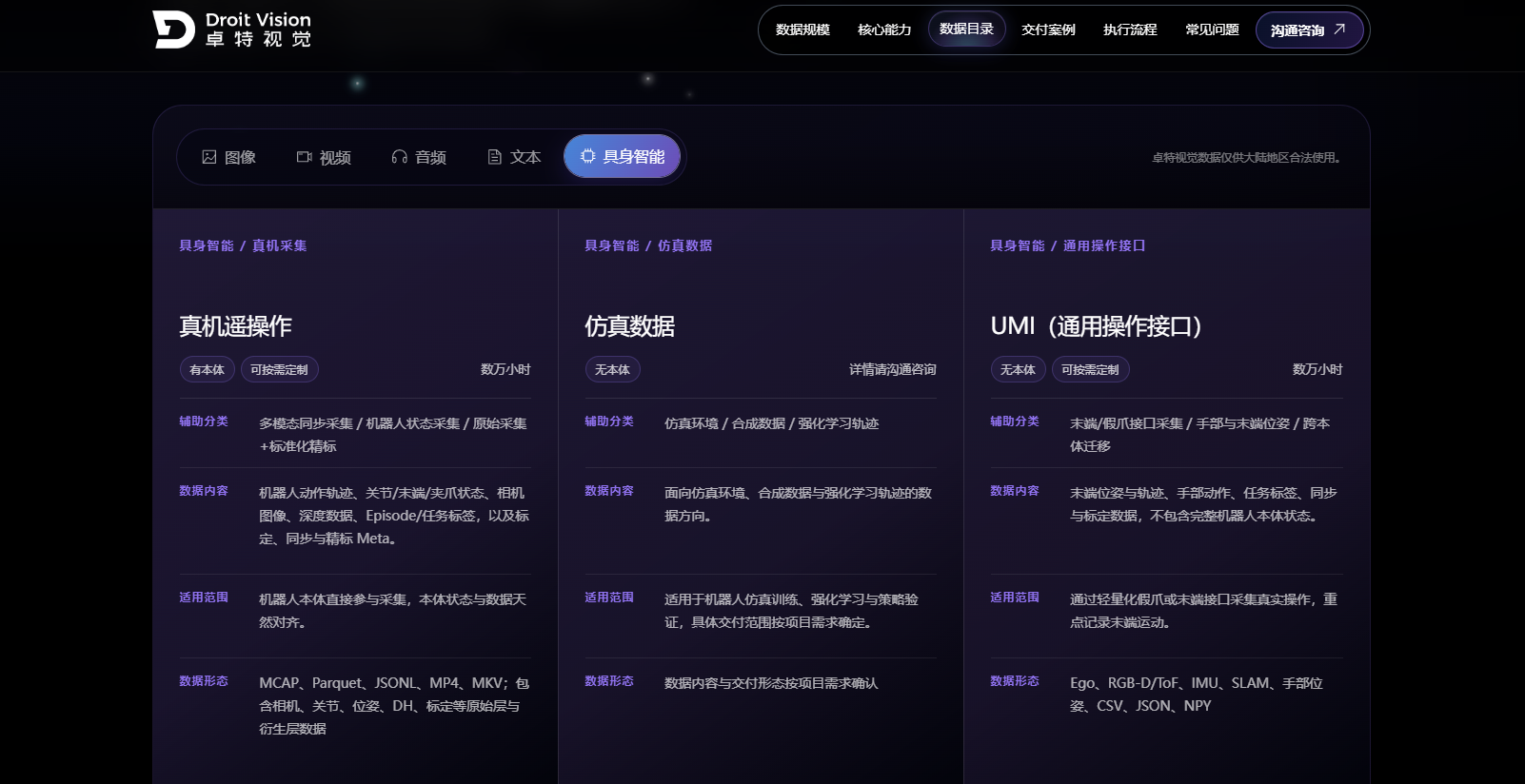This screenshot has height=784, width=1525.
Task: Click 数据形态 label in 仿真数据 card
Action: [x=609, y=680]
